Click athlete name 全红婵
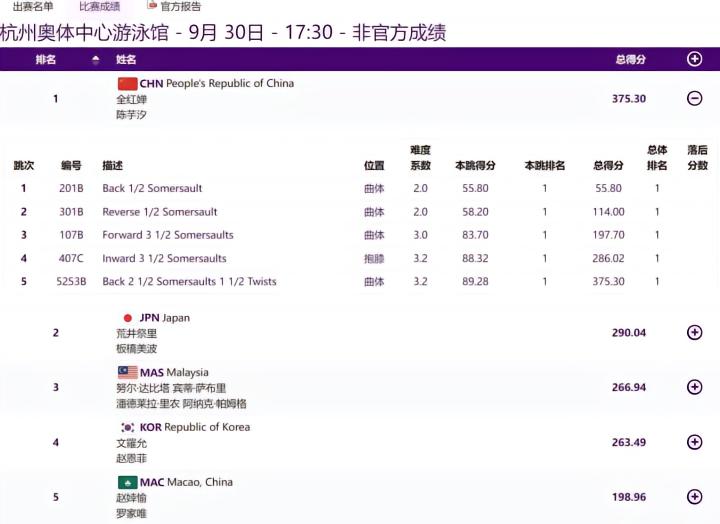 pos(132,99)
